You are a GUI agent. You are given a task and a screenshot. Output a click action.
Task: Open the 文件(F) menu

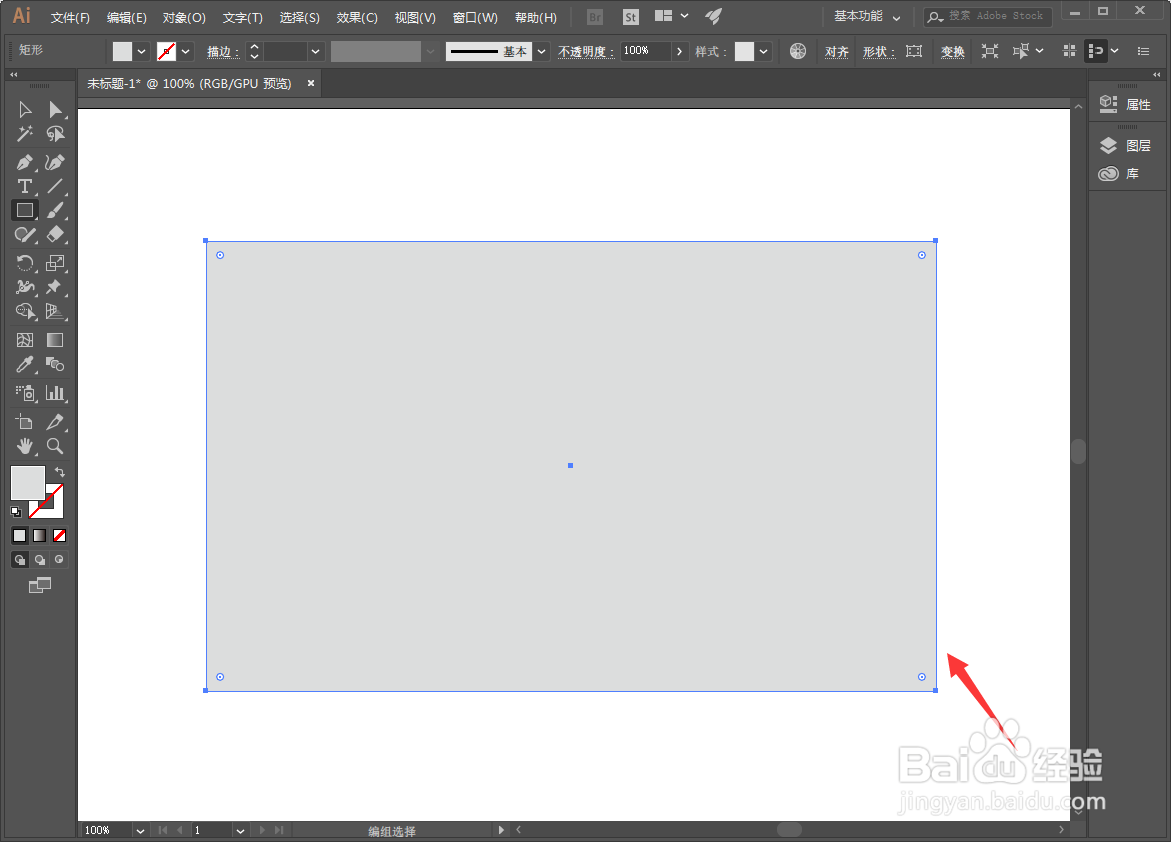(70, 17)
